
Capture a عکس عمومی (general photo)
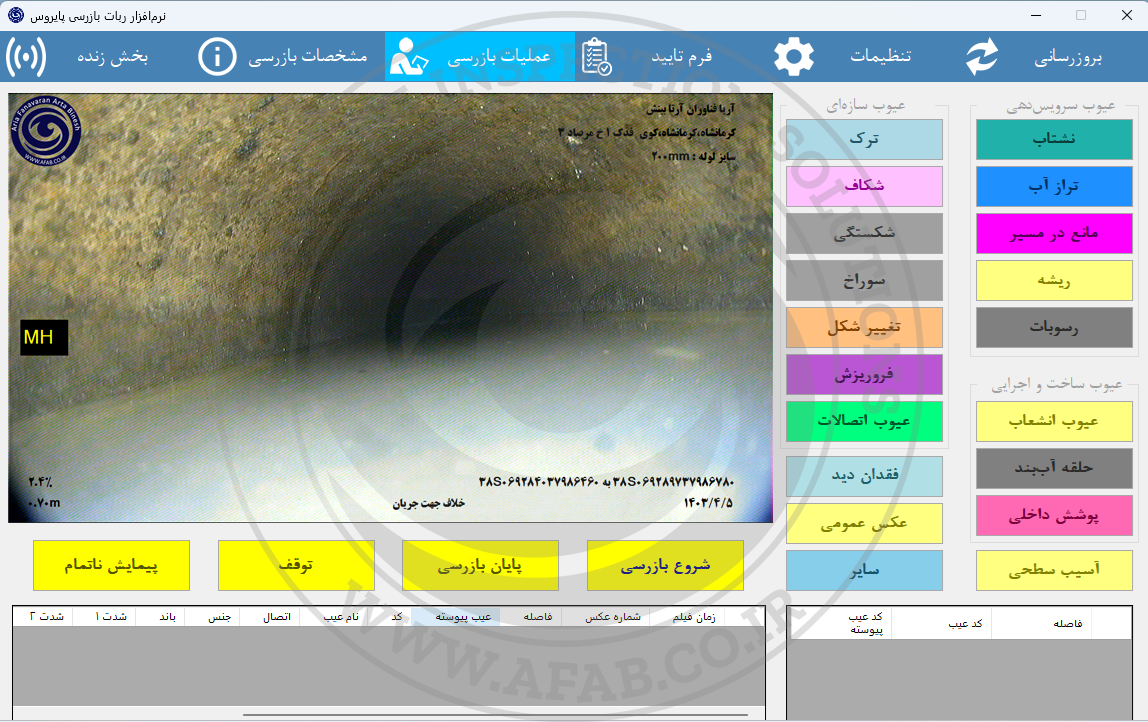click(864, 523)
